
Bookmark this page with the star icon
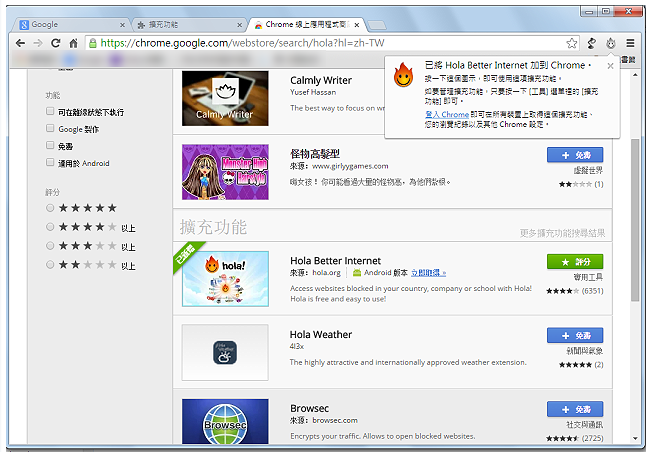click(571, 43)
